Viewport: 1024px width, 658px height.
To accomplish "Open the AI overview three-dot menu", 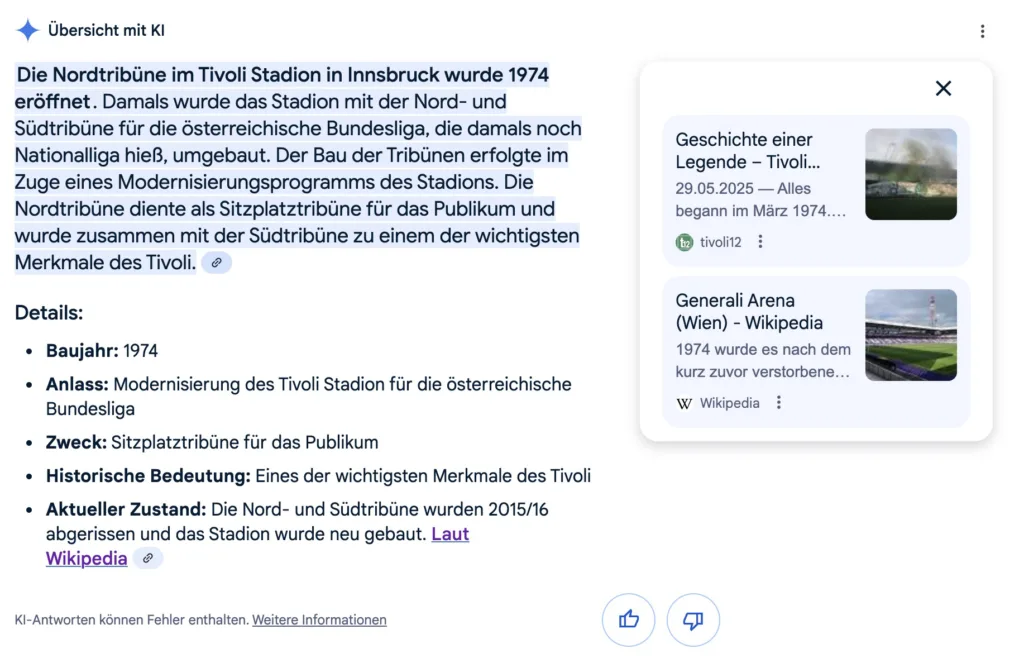I will 982,31.
